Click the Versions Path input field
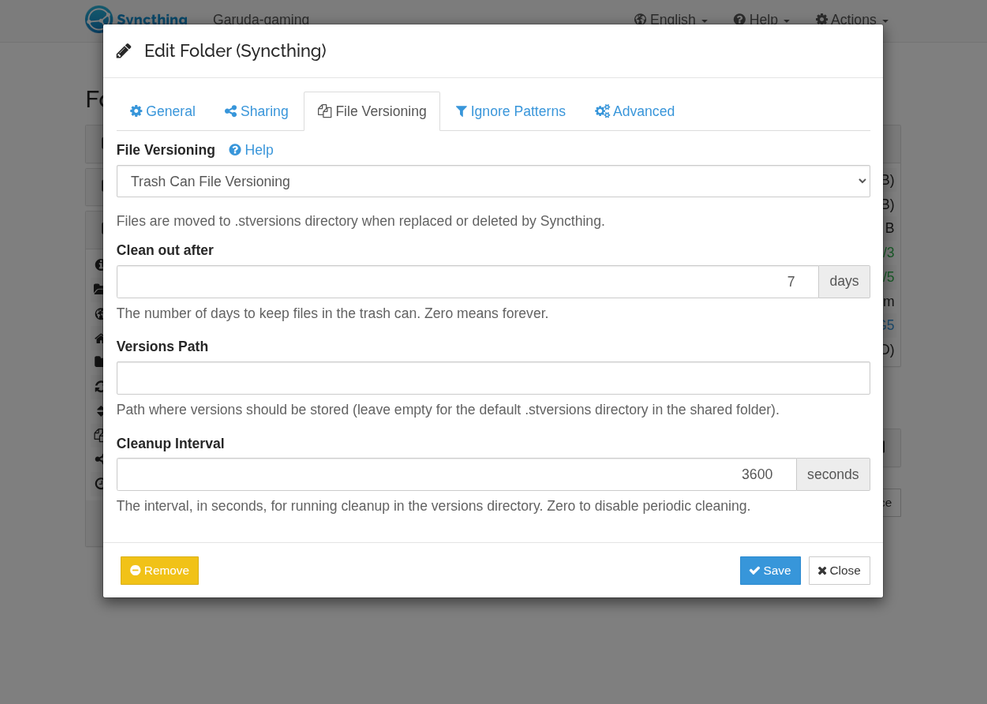Screen dimensions: 987x704 (x=493, y=378)
